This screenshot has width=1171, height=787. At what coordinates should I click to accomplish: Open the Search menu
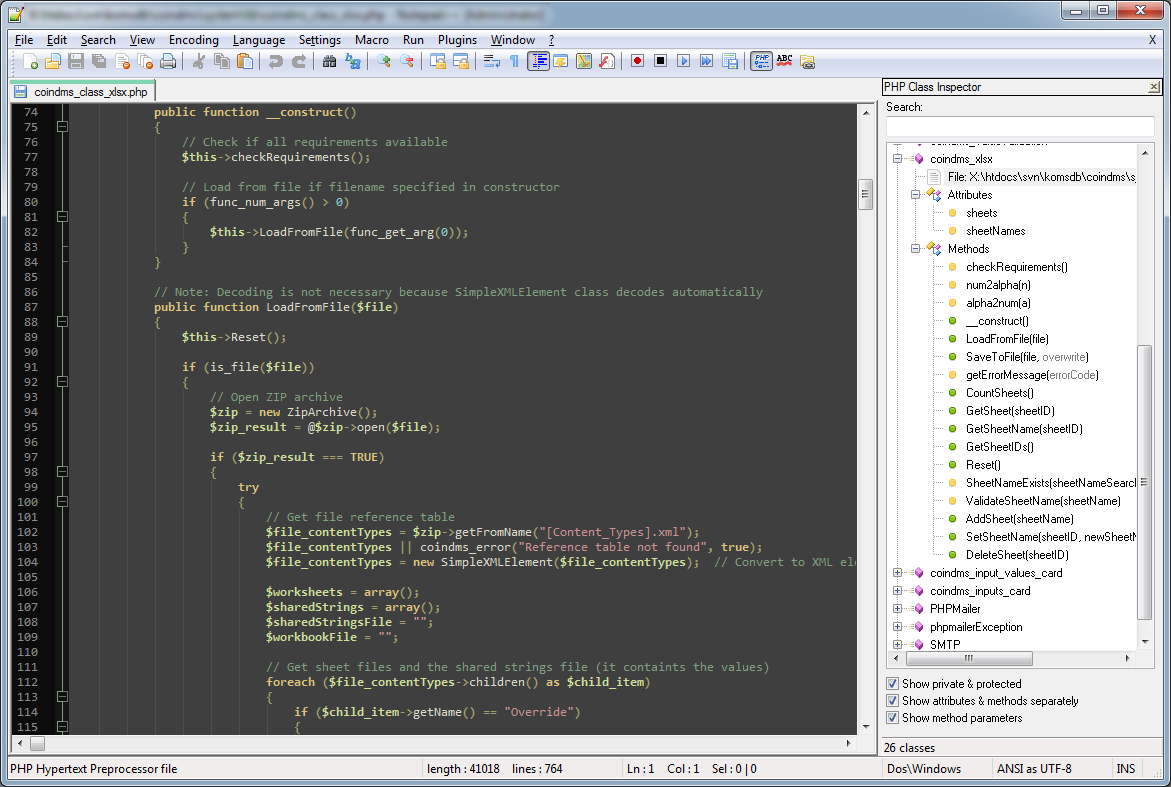point(98,40)
